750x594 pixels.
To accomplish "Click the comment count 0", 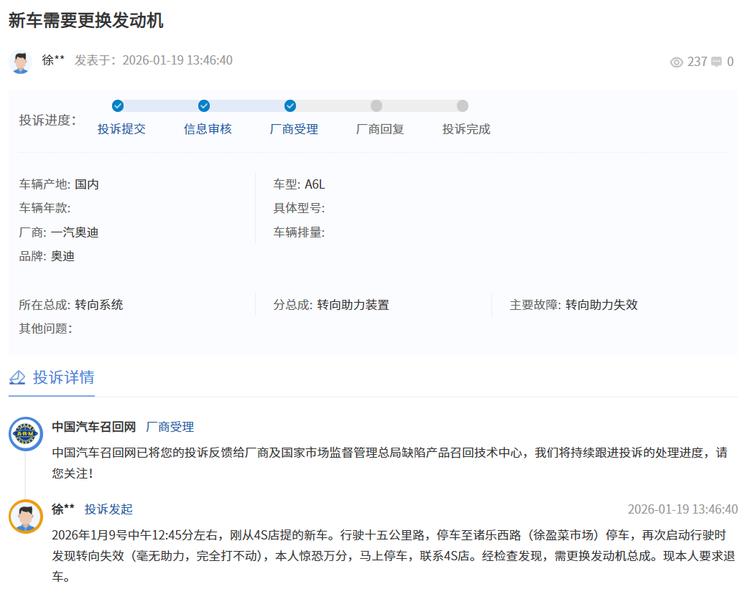I will (x=730, y=62).
